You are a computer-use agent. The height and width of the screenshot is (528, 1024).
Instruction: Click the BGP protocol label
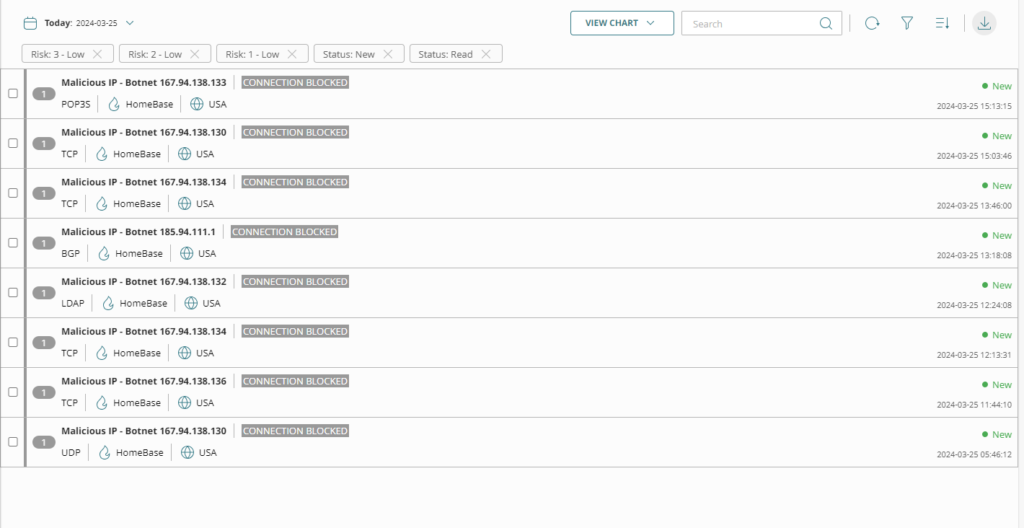[71, 254]
